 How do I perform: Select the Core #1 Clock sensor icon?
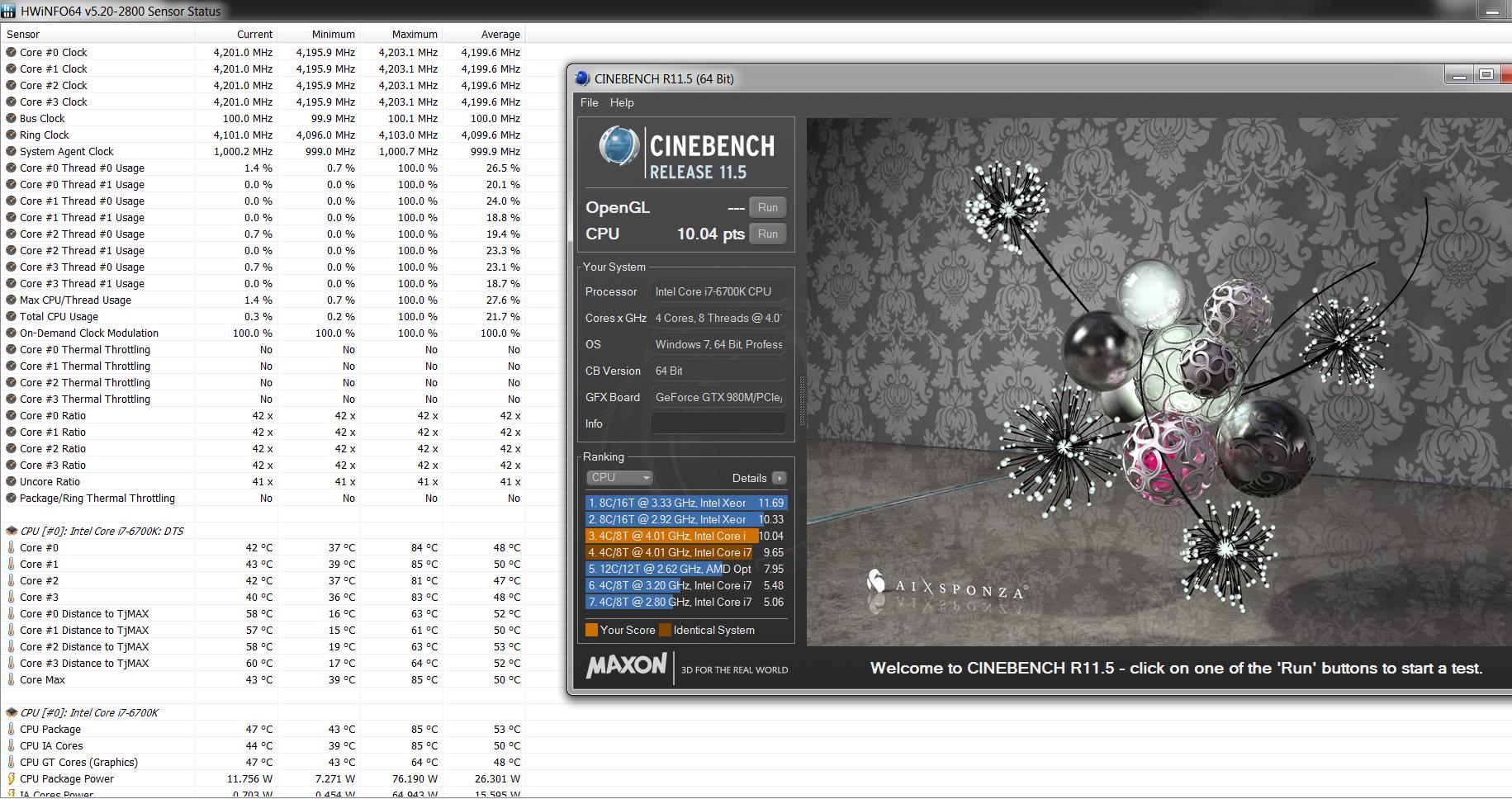(12, 69)
